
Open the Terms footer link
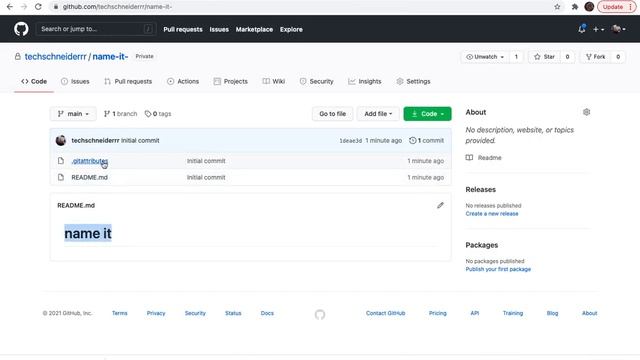(120, 313)
